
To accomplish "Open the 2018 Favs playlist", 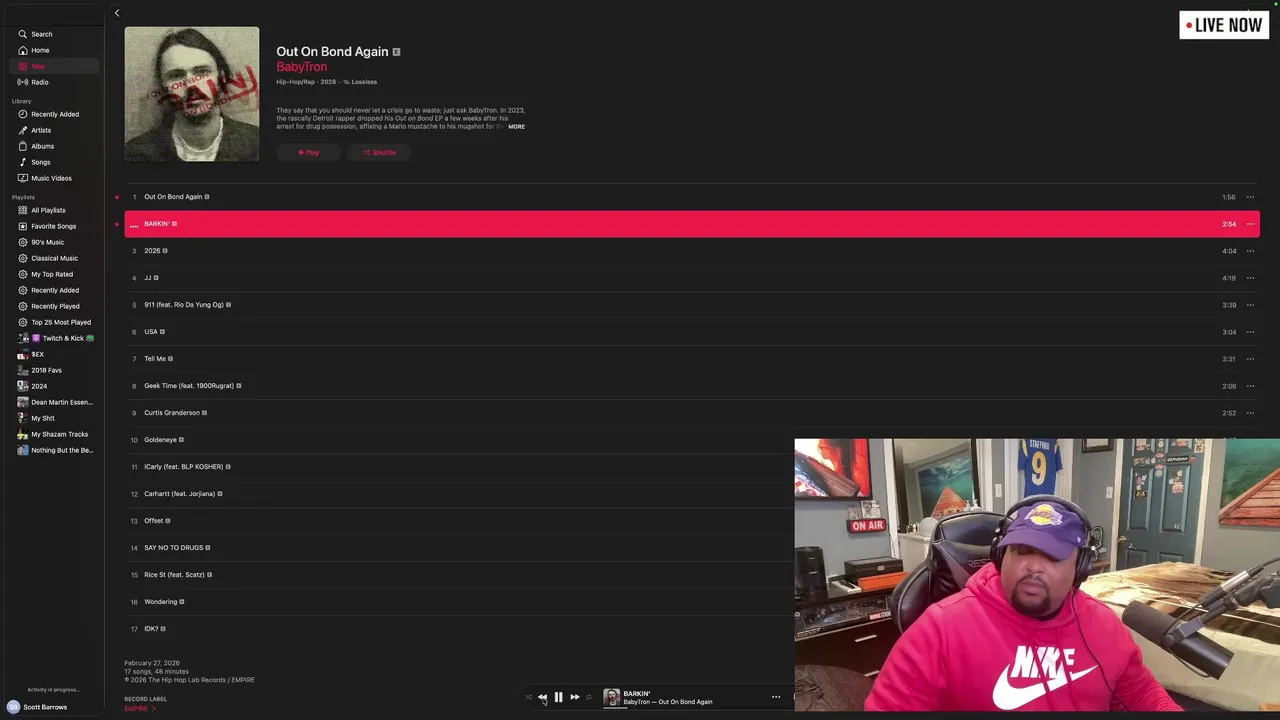I will coord(54,370).
